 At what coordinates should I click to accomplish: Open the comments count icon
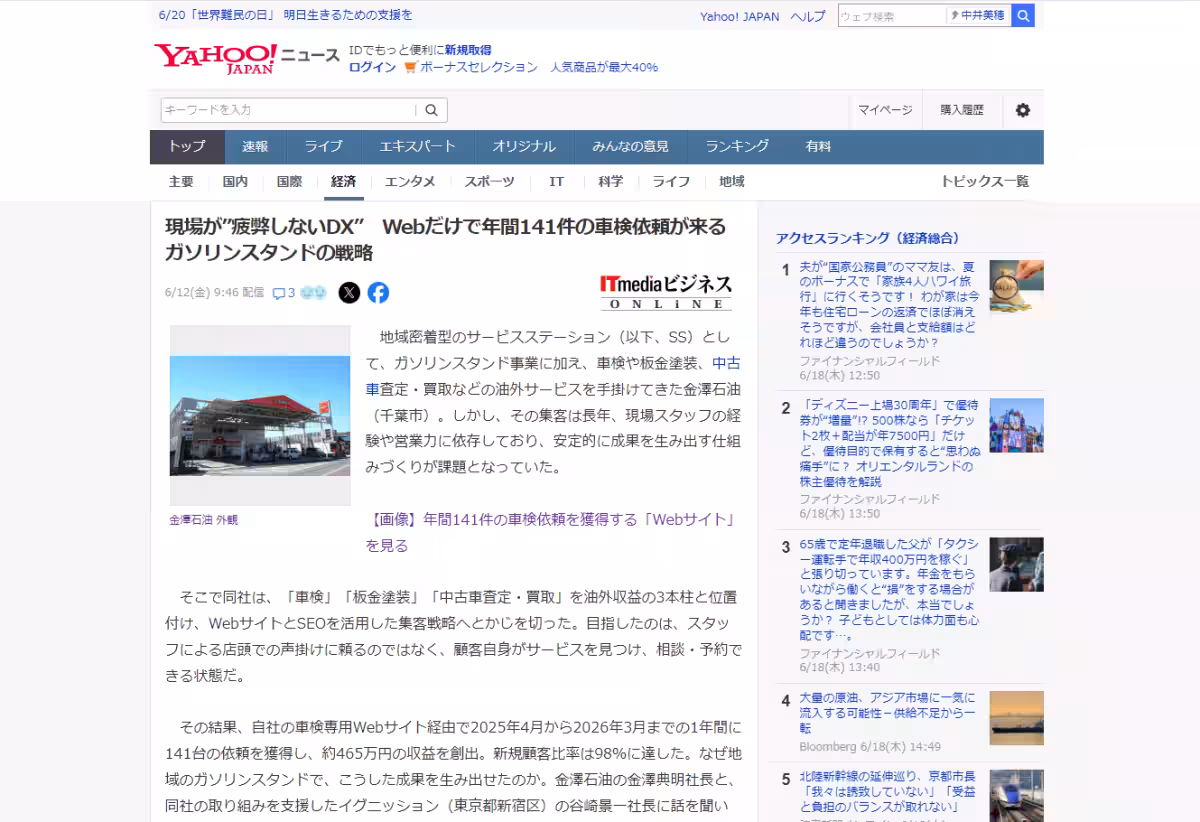pyautogui.click(x=284, y=293)
